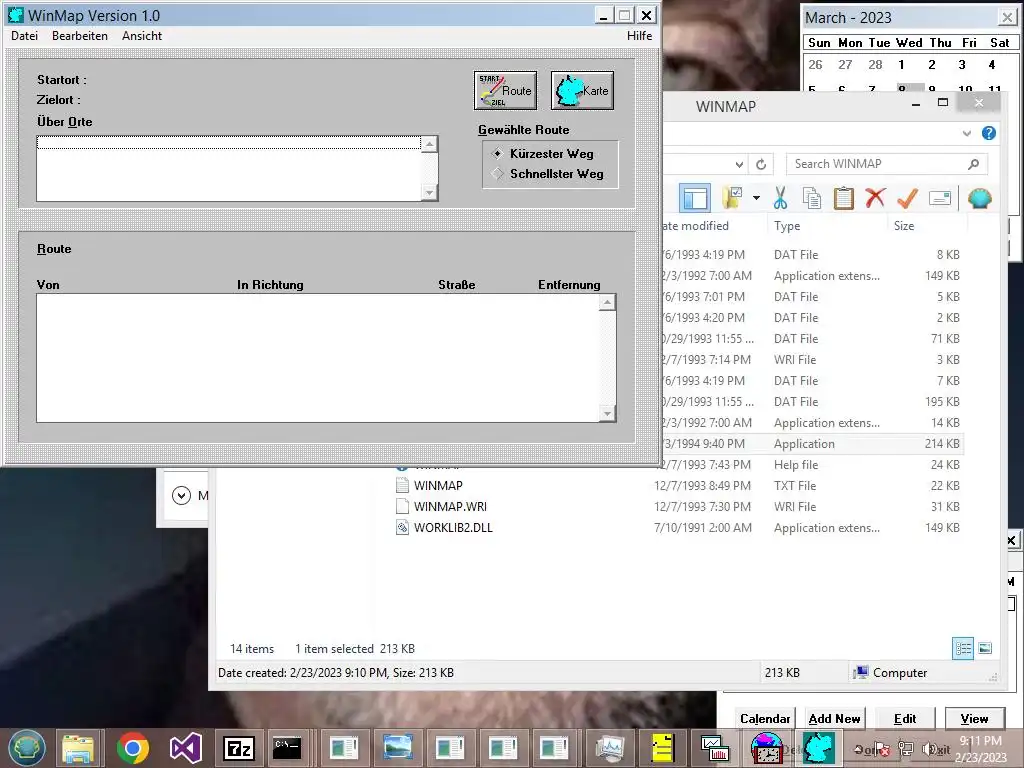Open the Datei menu

[24, 36]
